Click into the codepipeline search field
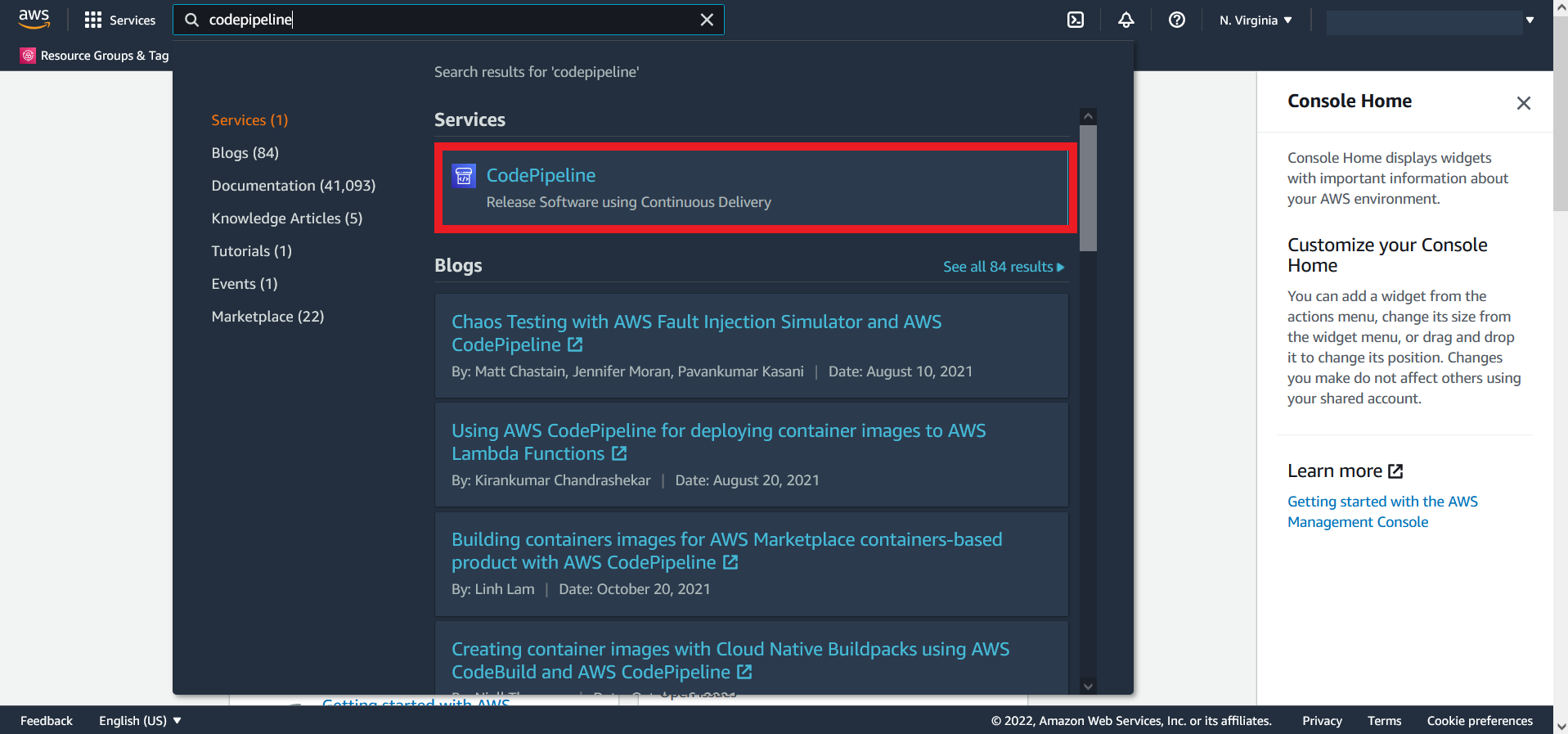Image resolution: width=1568 pixels, height=734 pixels. (x=448, y=20)
